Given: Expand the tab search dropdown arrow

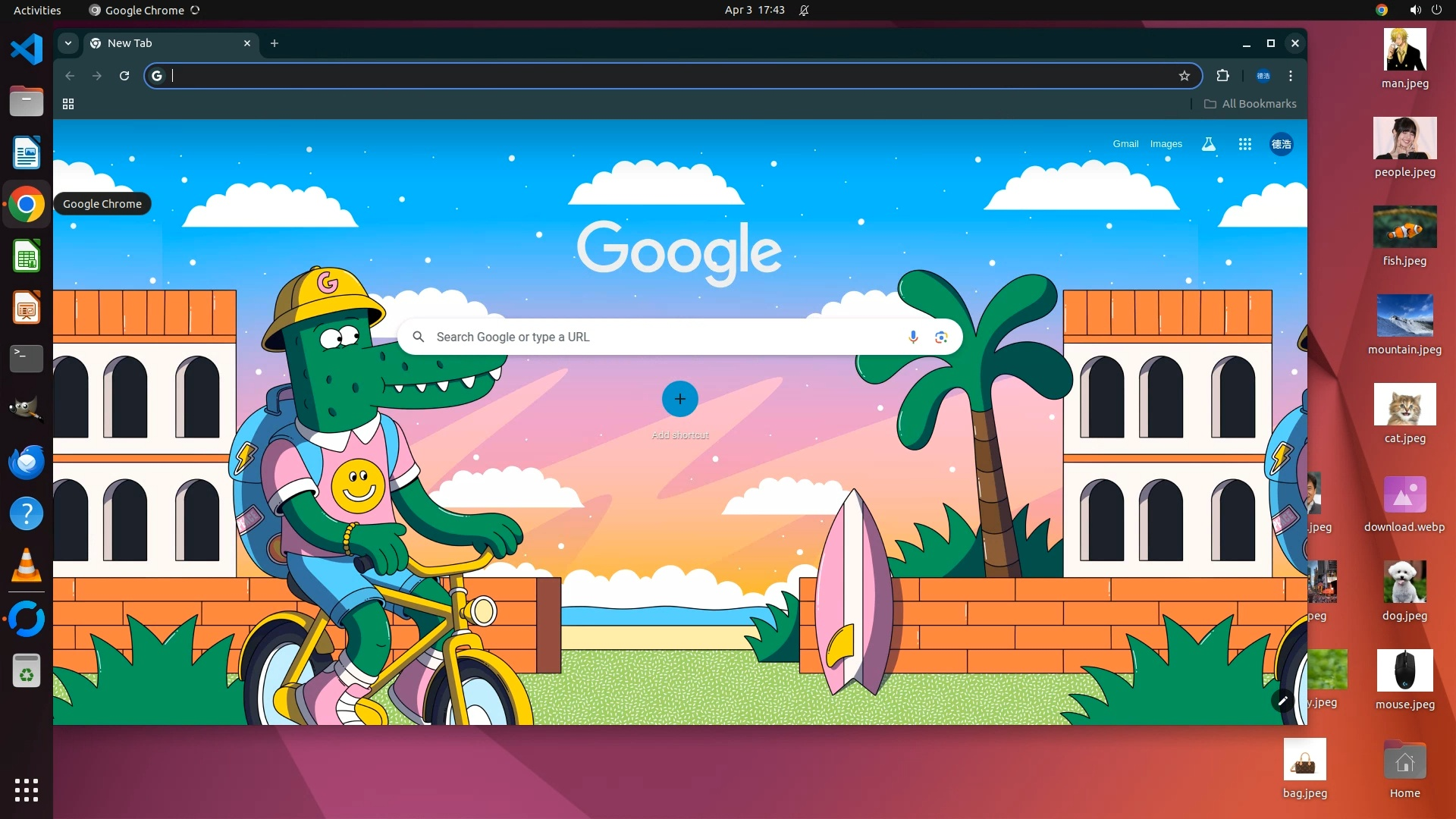Looking at the screenshot, I should [68, 43].
